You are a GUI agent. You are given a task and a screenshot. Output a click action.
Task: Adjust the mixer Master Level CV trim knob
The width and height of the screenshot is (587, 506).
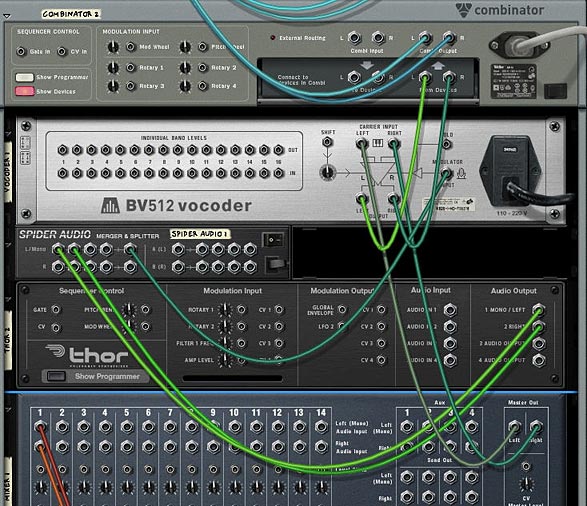527,484
